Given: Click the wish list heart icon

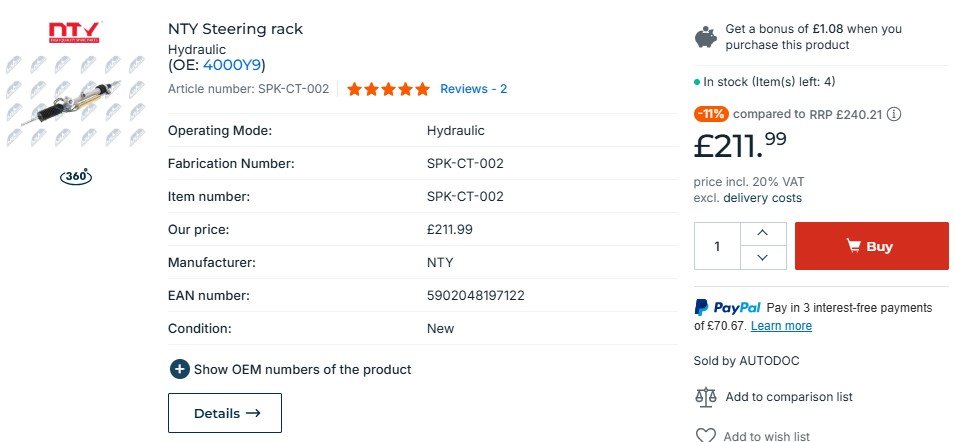Looking at the screenshot, I should 706,435.
